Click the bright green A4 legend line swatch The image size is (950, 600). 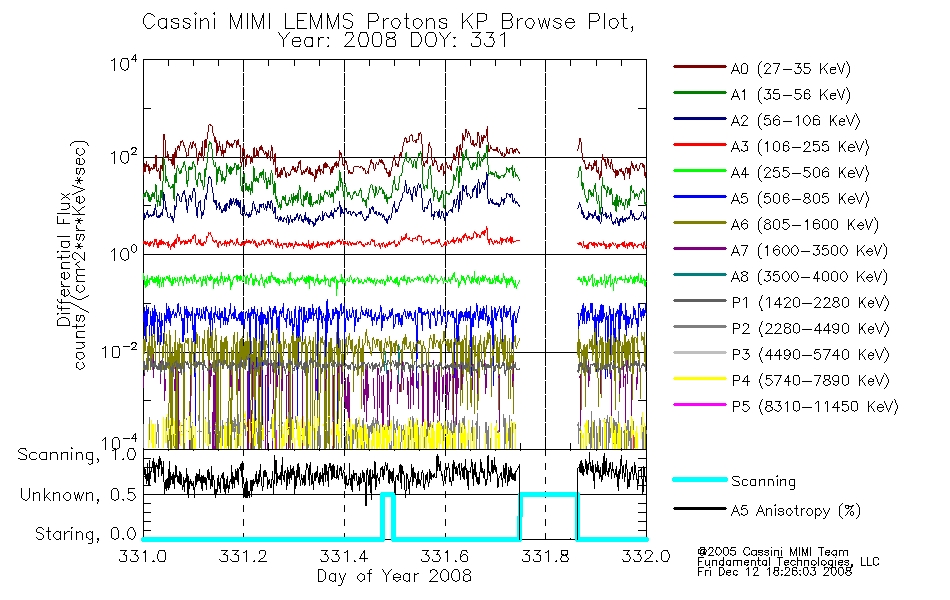699,171
